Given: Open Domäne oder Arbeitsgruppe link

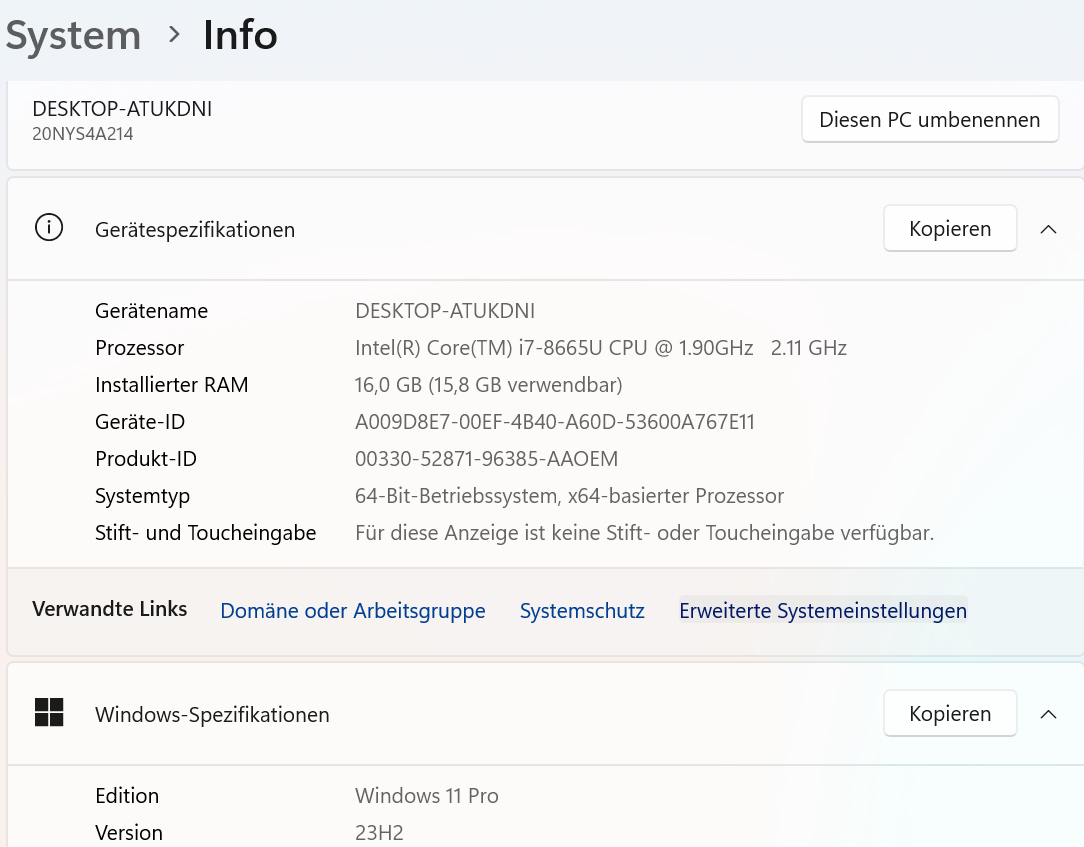Looking at the screenshot, I should pyautogui.click(x=353, y=611).
